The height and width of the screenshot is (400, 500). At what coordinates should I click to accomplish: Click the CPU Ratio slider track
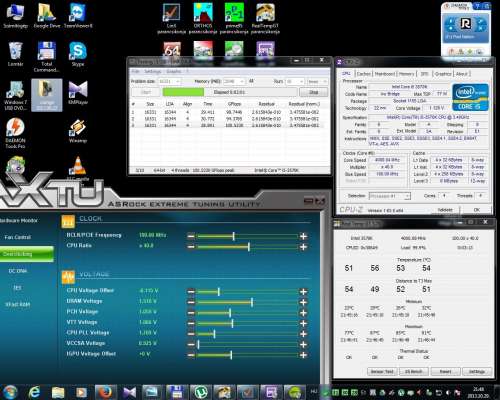pos(247,247)
